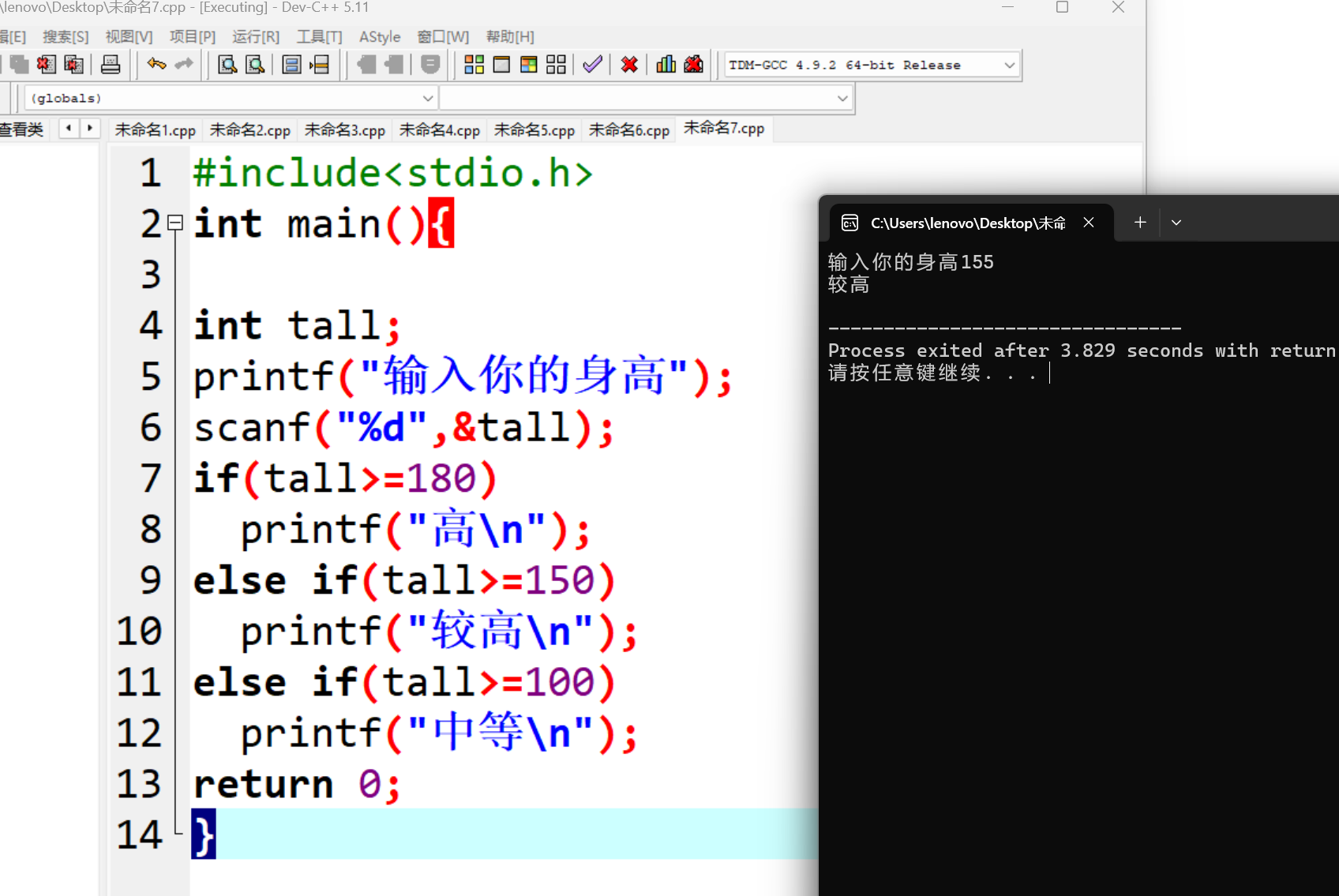
Task: Click line number 10 in the gutter
Action: point(139,632)
